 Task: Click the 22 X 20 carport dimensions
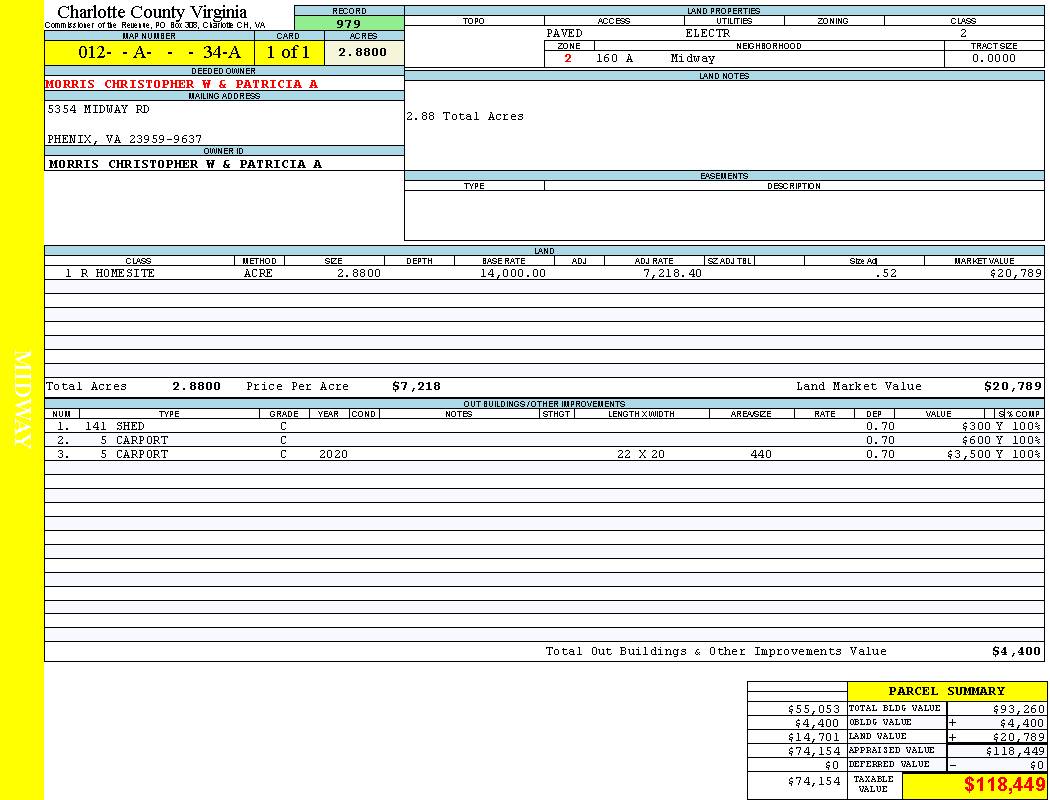coord(641,454)
